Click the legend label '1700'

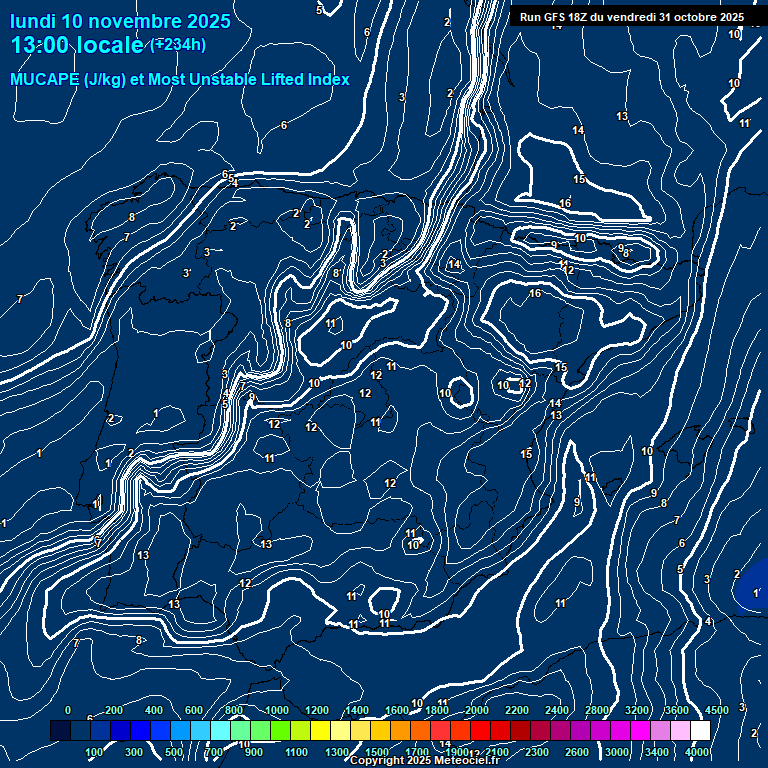pos(417,752)
